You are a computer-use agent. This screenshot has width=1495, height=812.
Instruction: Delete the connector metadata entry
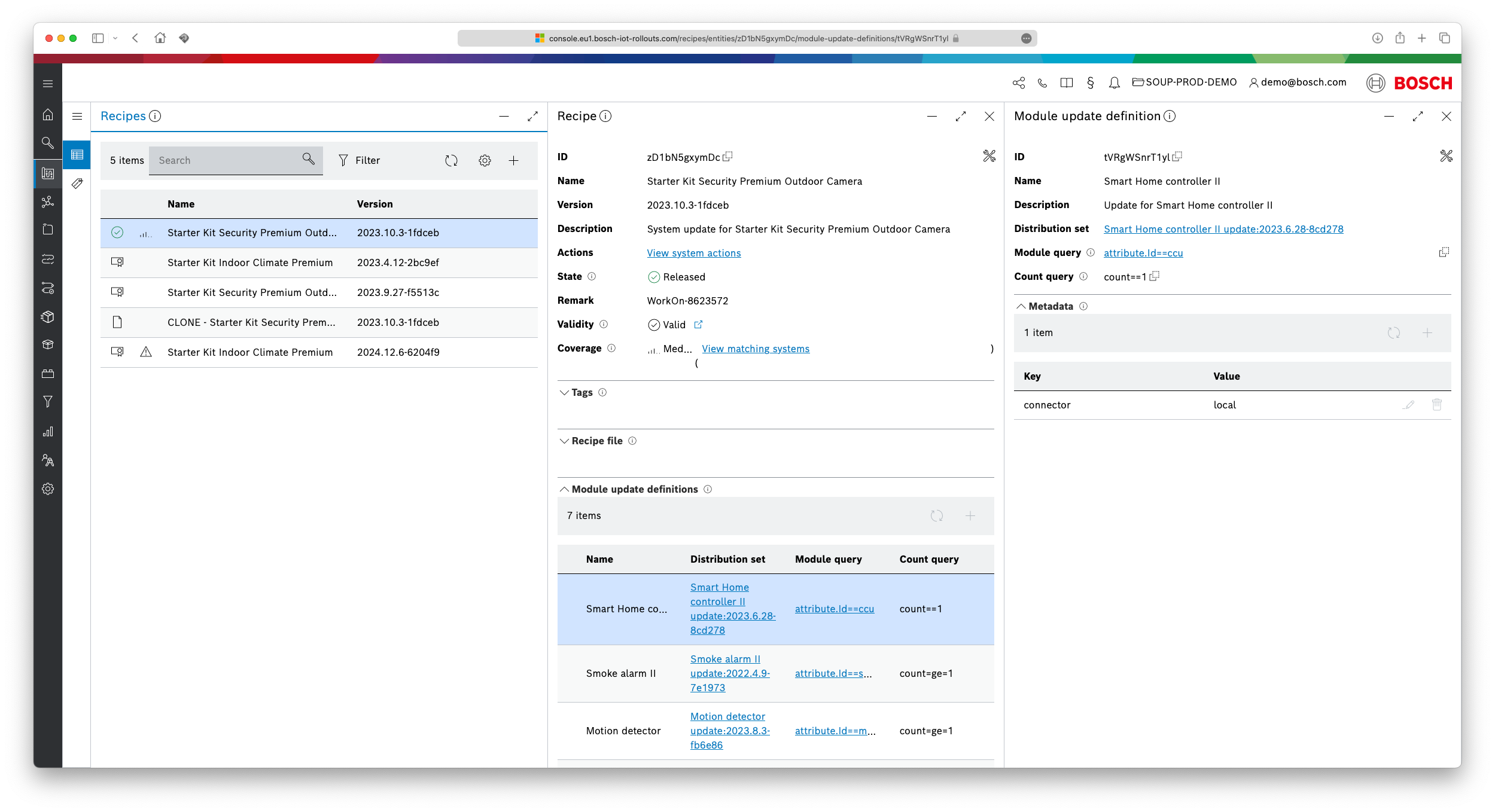pos(1436,405)
